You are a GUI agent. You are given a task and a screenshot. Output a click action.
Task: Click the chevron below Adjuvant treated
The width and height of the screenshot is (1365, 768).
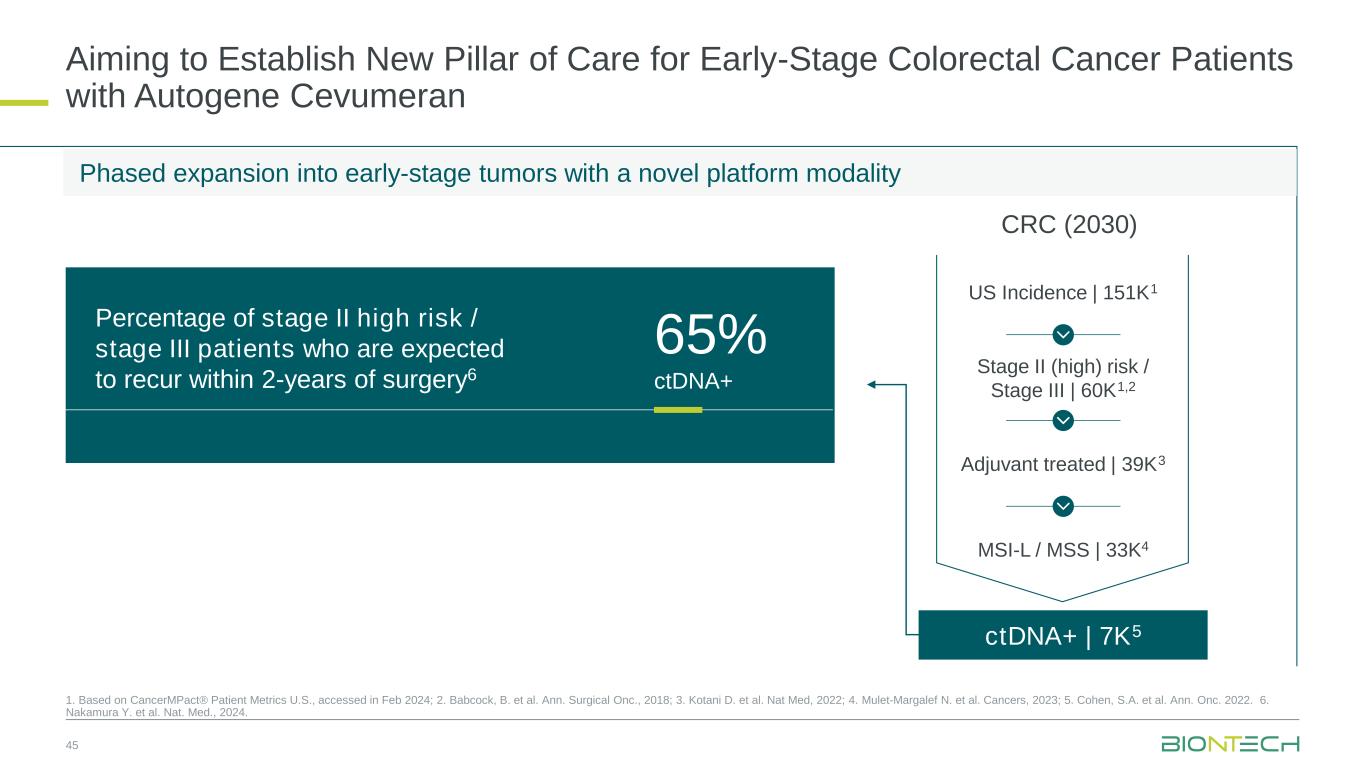(1063, 507)
